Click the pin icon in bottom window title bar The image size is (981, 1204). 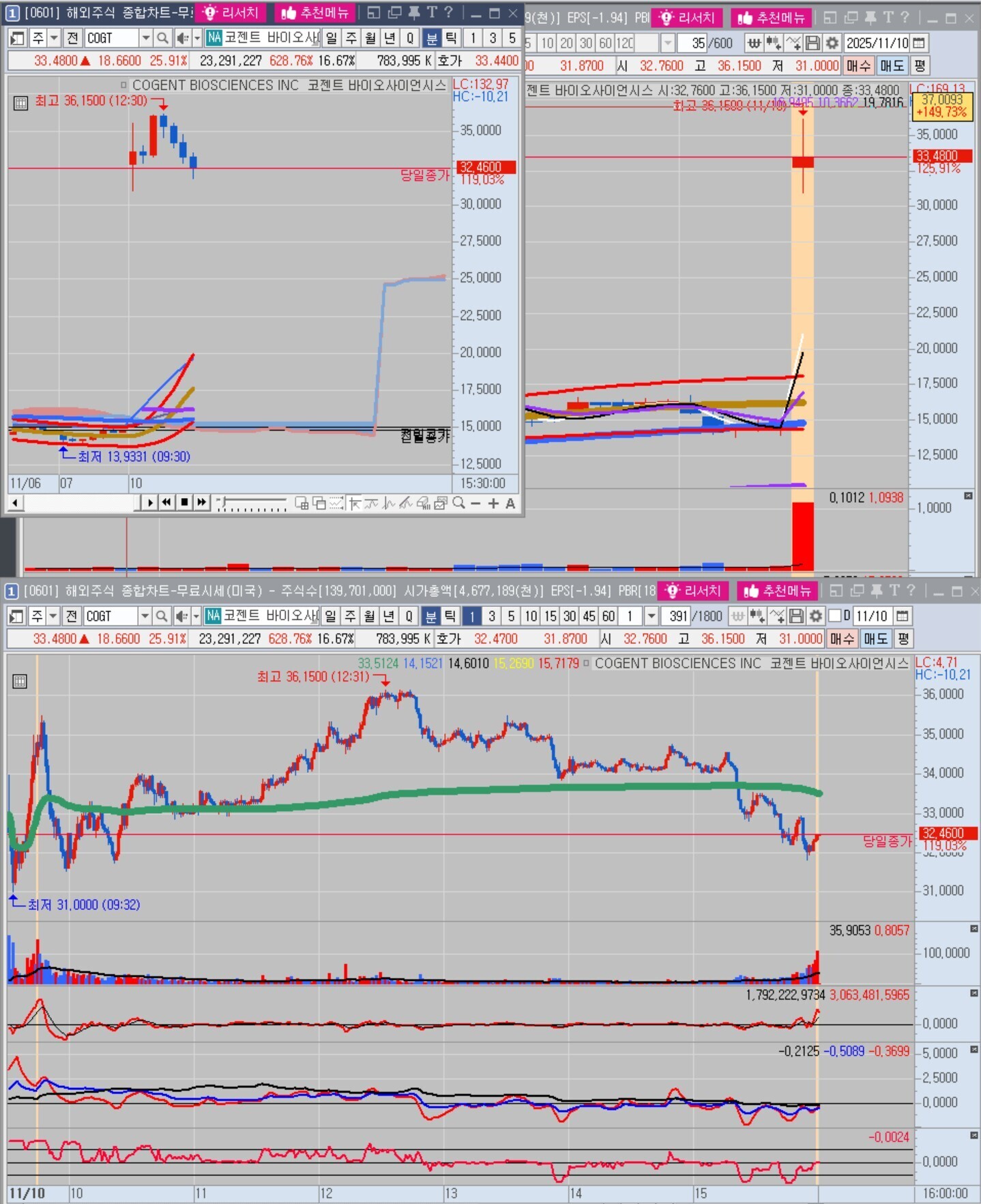tap(877, 591)
